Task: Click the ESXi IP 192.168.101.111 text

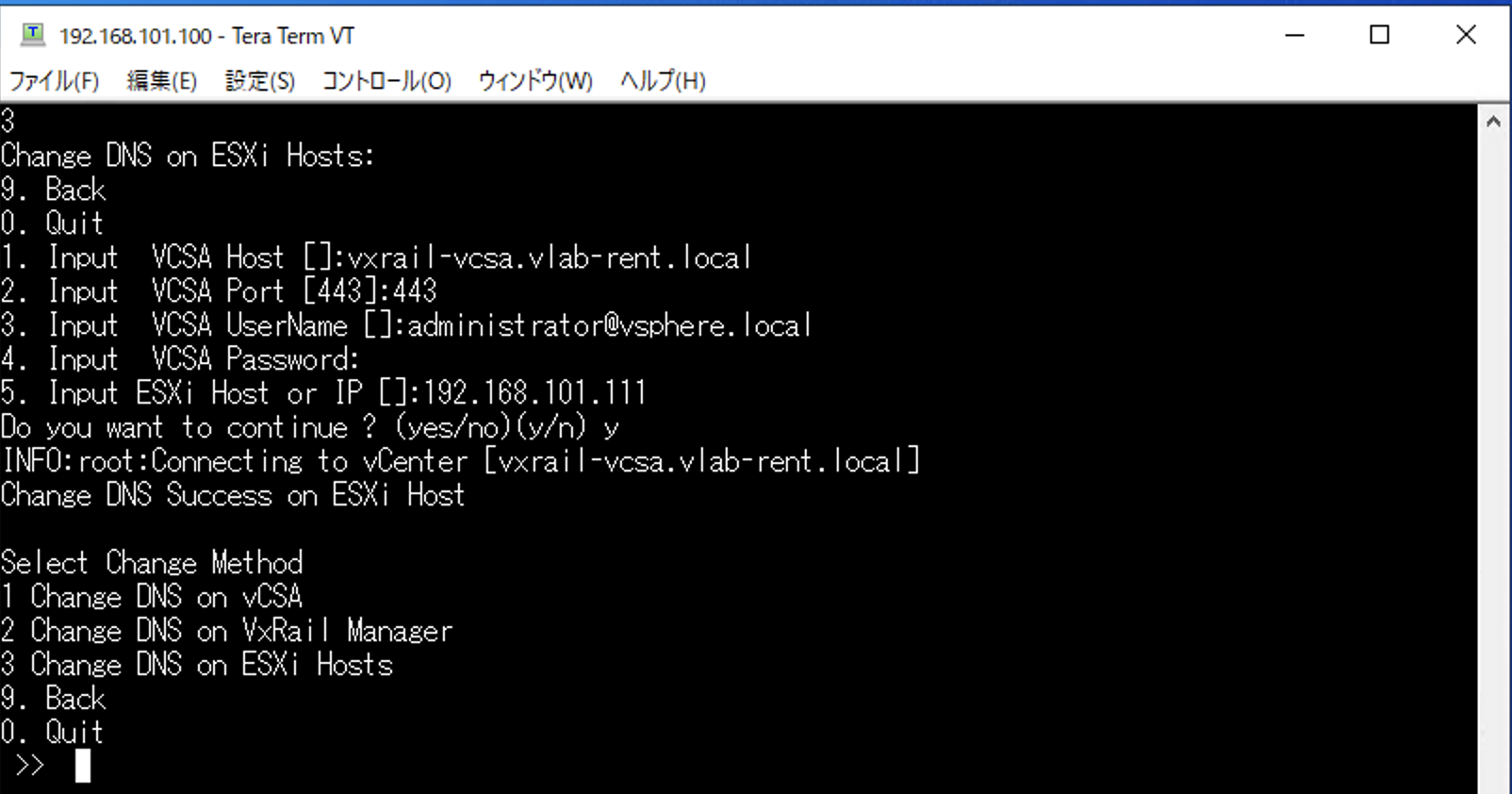Action: point(534,393)
